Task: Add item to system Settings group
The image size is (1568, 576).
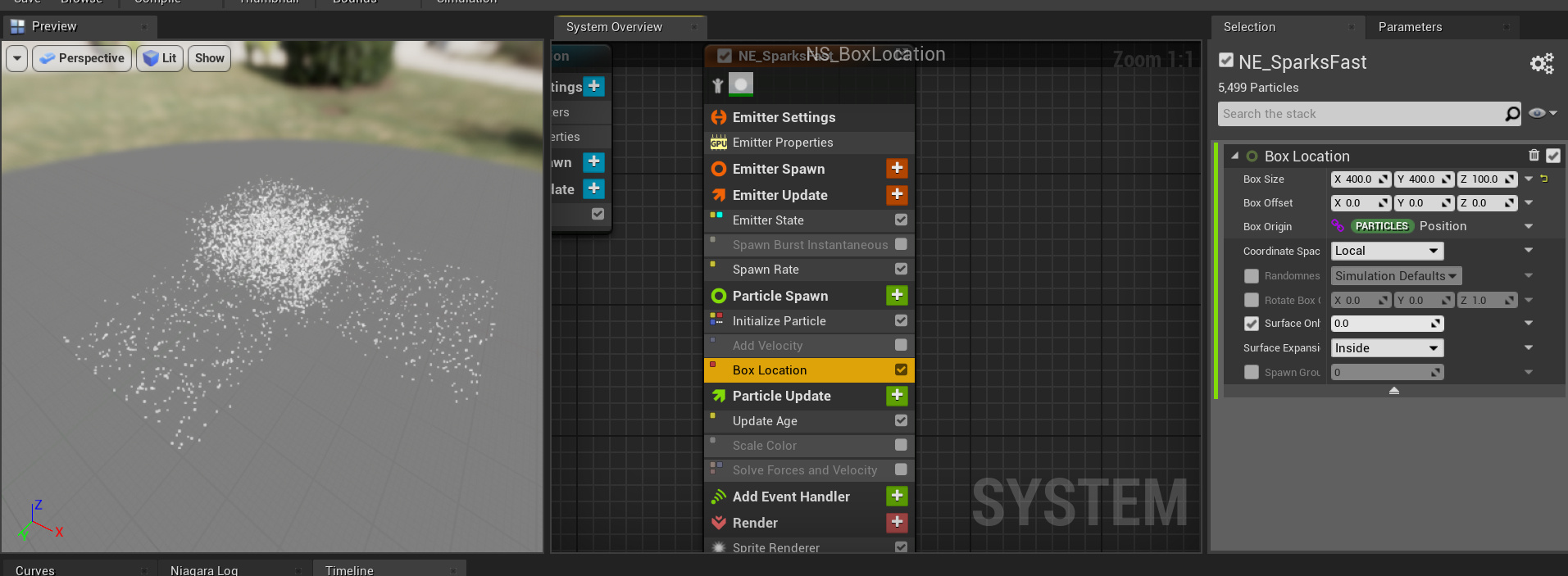Action: (x=594, y=86)
